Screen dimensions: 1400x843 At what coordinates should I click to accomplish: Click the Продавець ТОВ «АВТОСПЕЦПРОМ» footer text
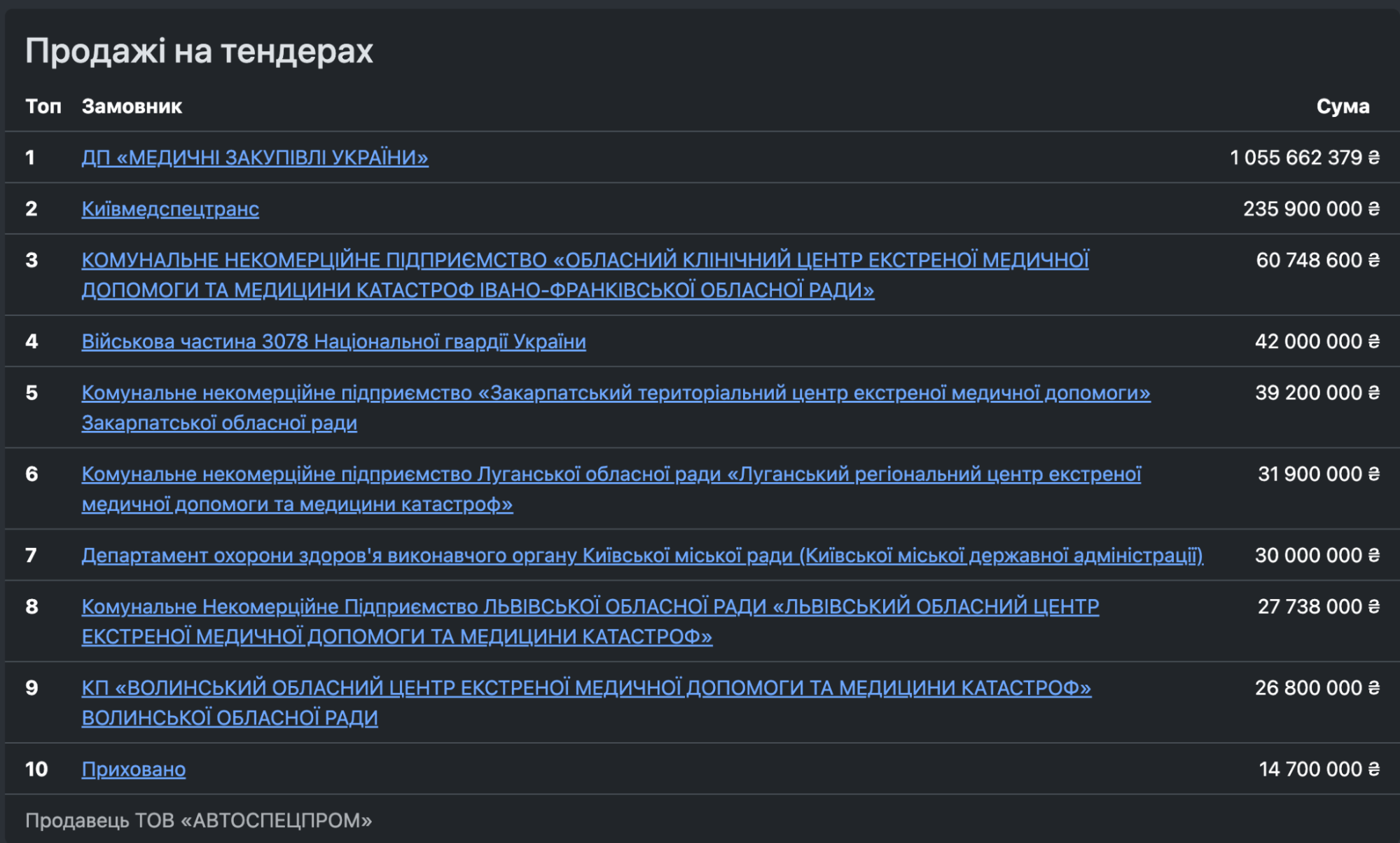pyautogui.click(x=199, y=820)
